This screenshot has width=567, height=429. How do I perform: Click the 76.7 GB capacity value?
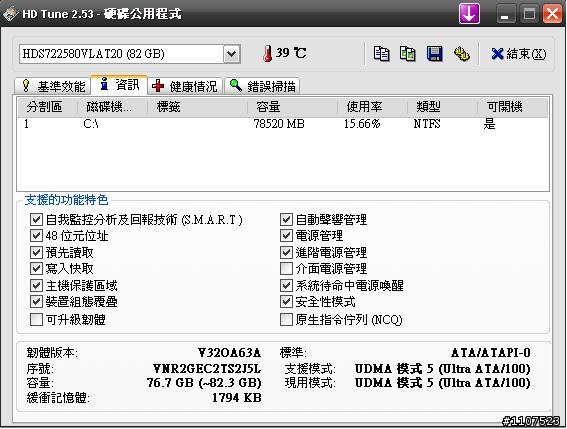point(204,383)
